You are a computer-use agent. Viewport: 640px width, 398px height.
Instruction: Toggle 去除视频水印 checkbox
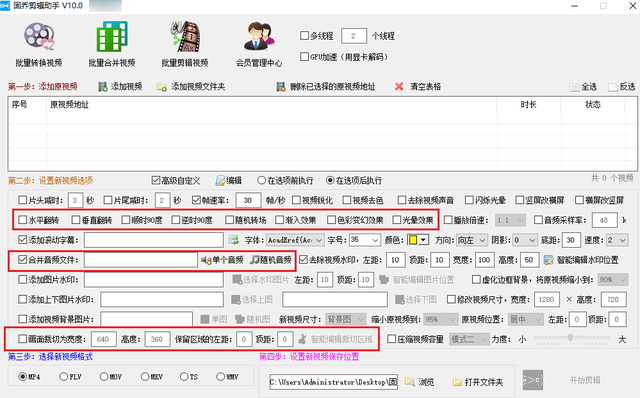pyautogui.click(x=303, y=260)
